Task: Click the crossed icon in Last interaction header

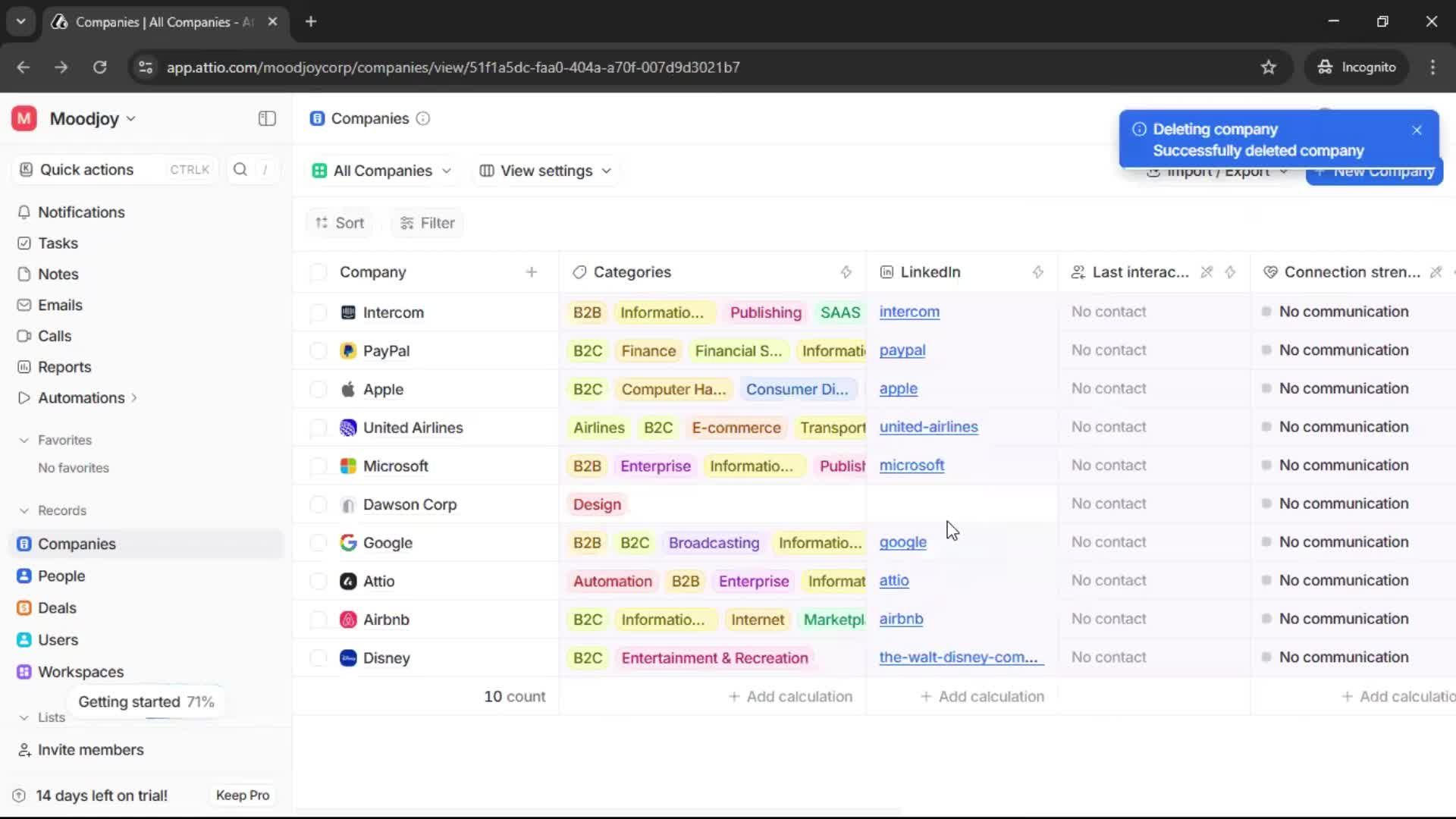Action: tap(1207, 272)
